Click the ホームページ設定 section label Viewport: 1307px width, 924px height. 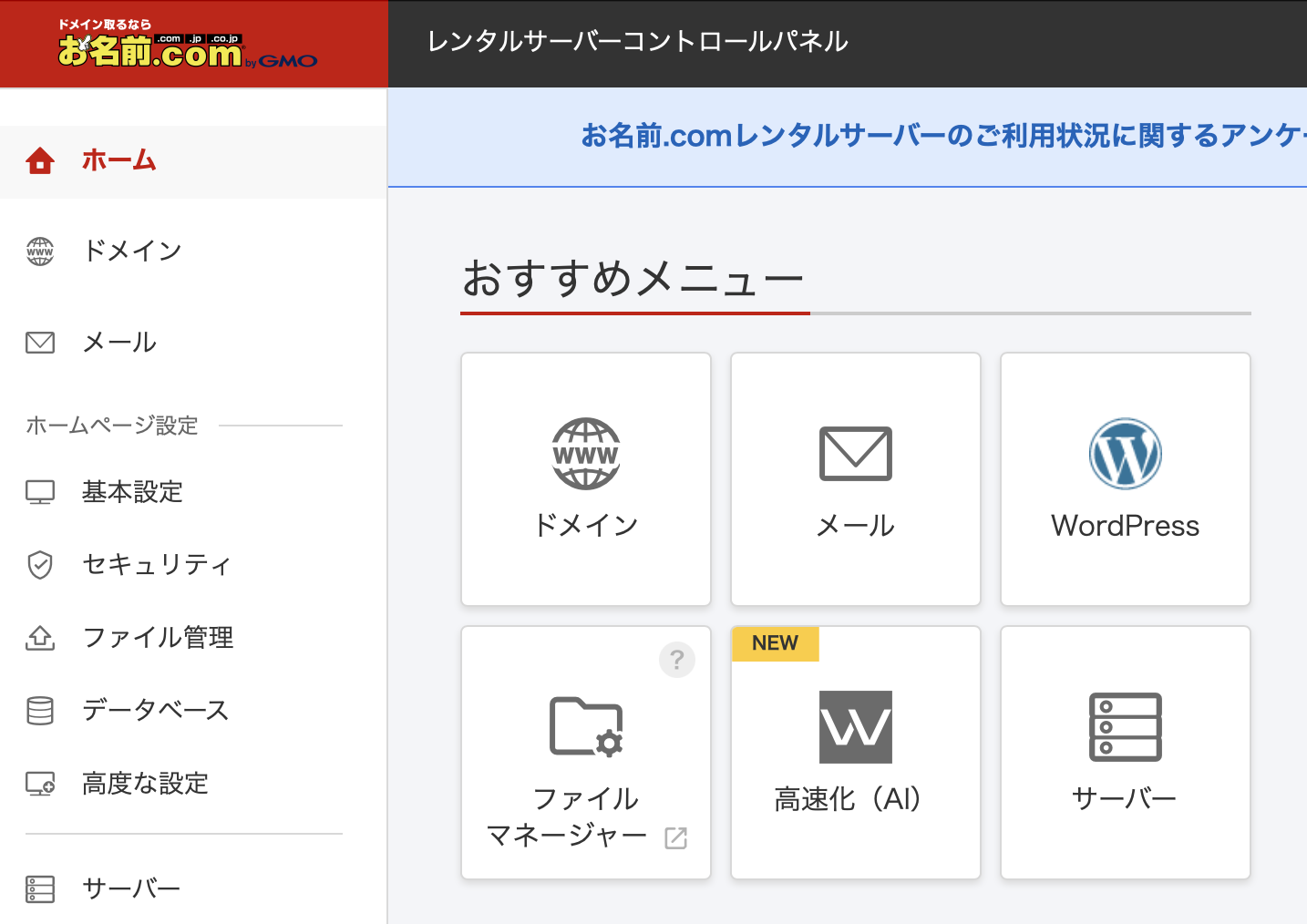click(x=112, y=426)
